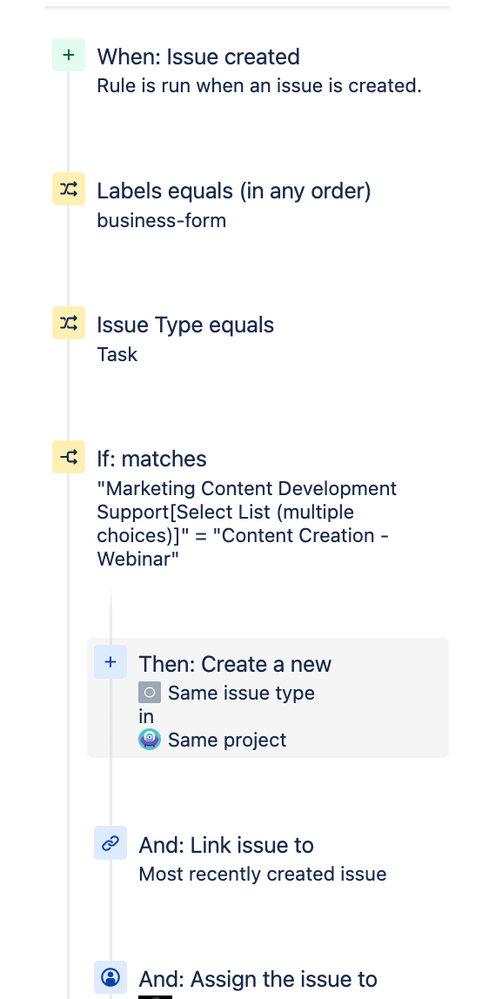482x999 pixels.
Task: Select the Issue Type equals condition icon
Action: pyautogui.click(x=68, y=323)
